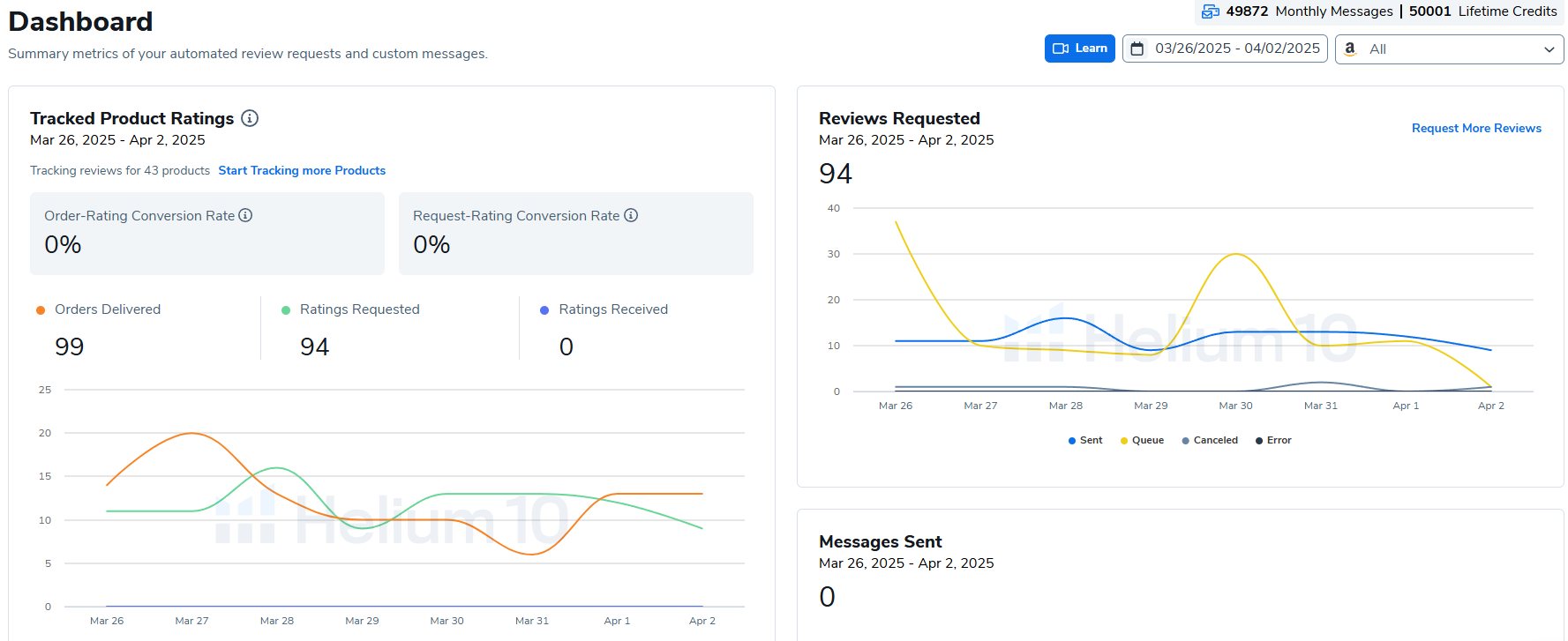Click the video camera icon on Learn
Image resolution: width=1568 pixels, height=641 pixels.
[1061, 48]
